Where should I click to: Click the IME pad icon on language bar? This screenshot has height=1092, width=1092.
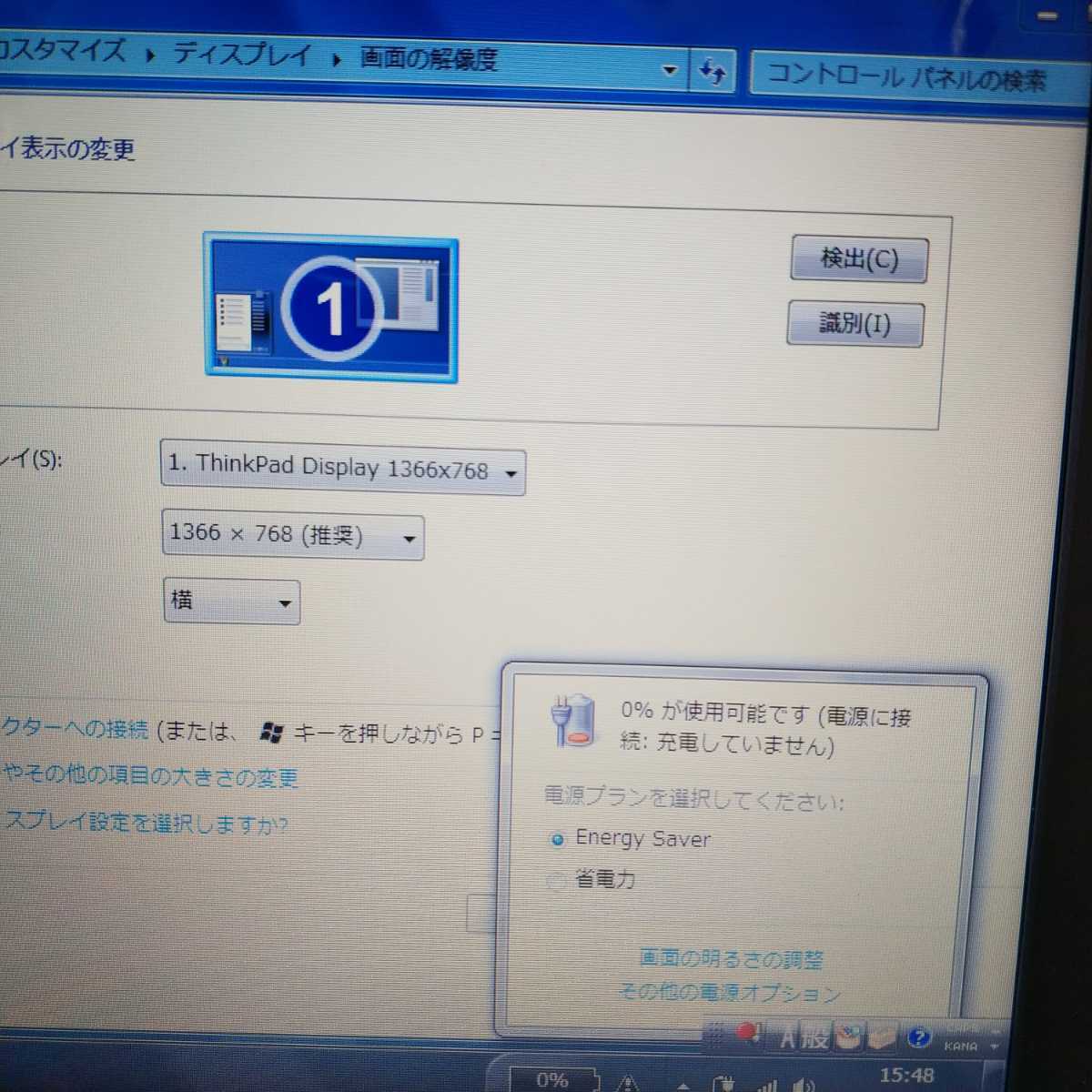[847, 1037]
